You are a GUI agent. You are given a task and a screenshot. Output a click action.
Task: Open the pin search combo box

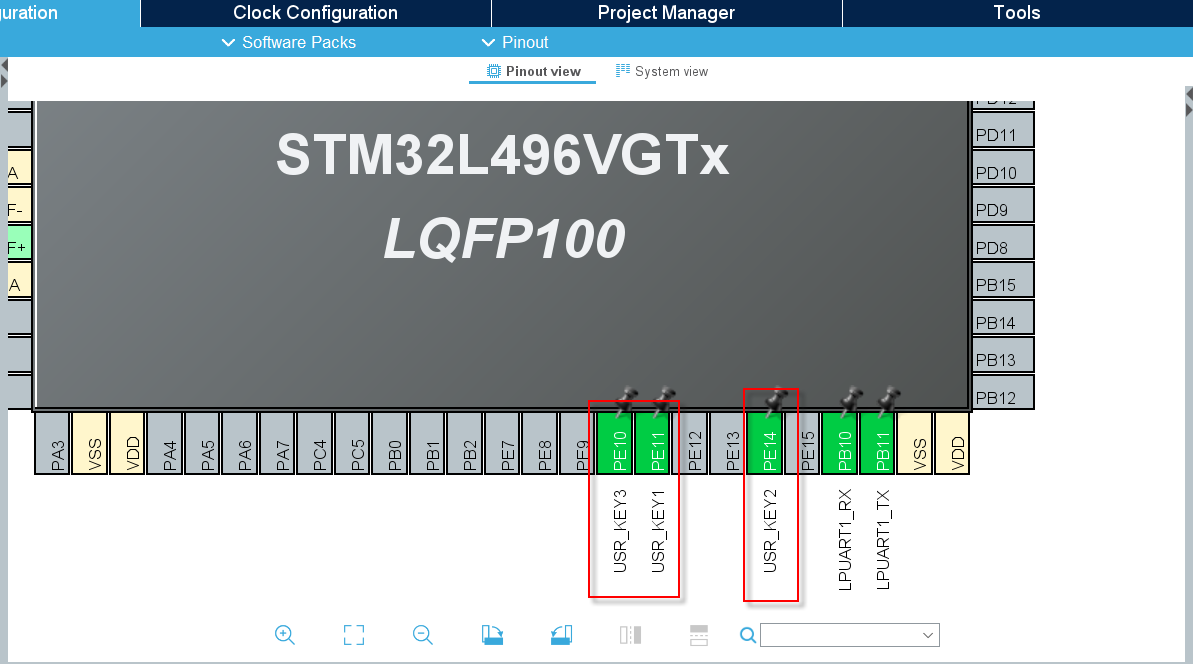click(850, 635)
